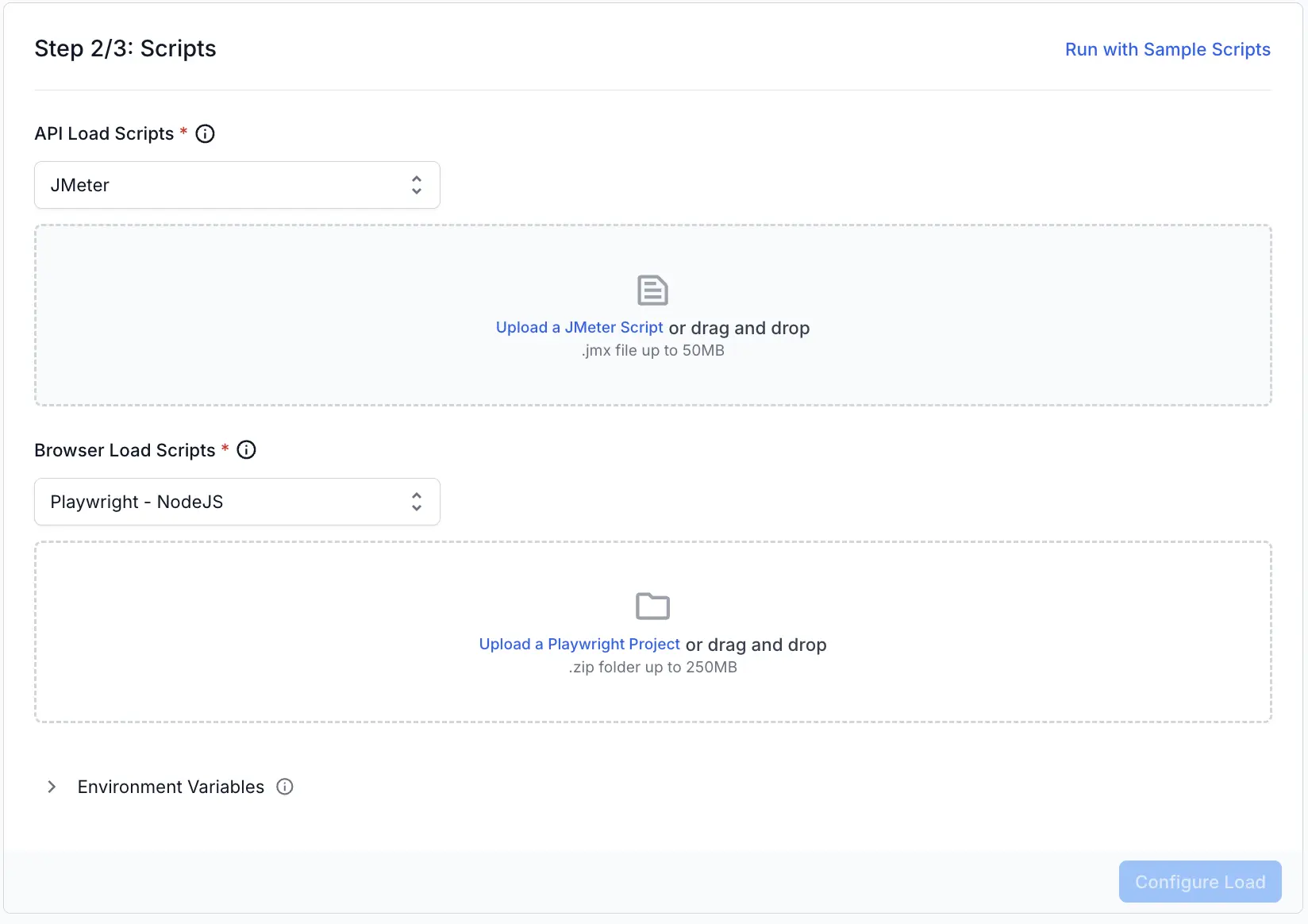Image resolution: width=1308 pixels, height=924 pixels.
Task: Click Upload a Playwright Project
Action: tap(579, 644)
